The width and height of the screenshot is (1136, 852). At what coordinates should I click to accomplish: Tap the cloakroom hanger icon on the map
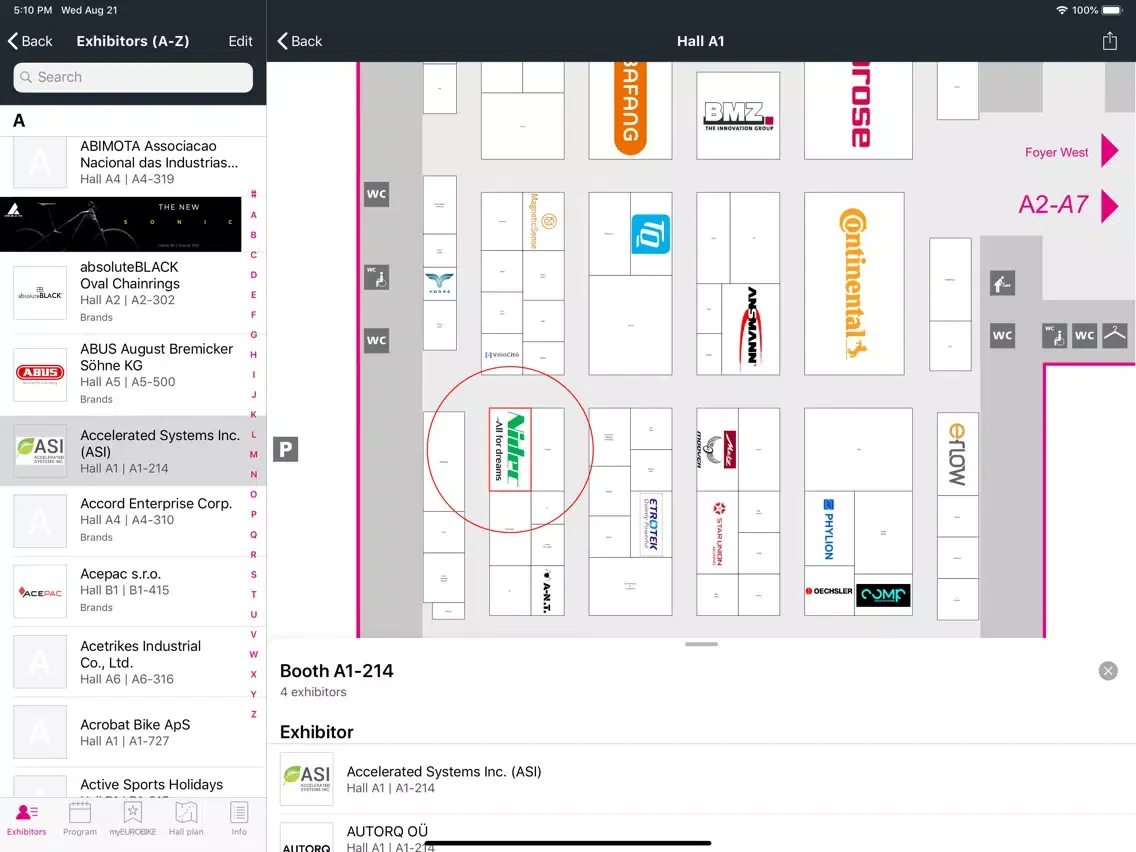click(1114, 335)
